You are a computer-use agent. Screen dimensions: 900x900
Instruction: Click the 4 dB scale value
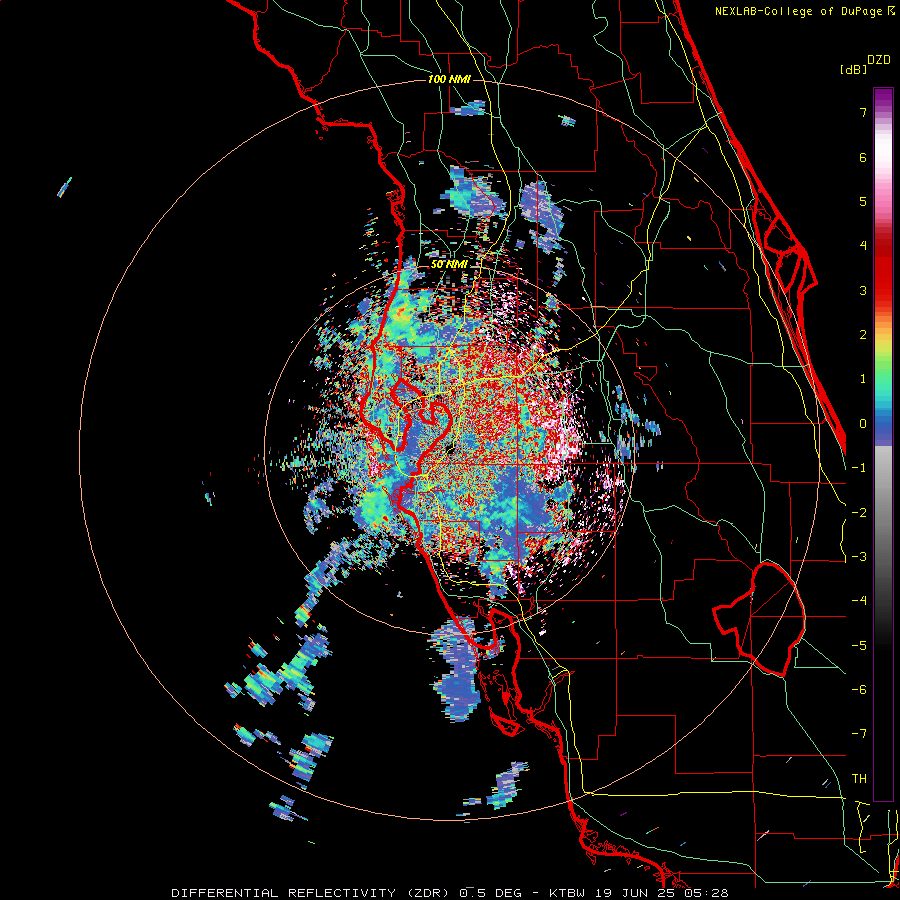coord(863,246)
